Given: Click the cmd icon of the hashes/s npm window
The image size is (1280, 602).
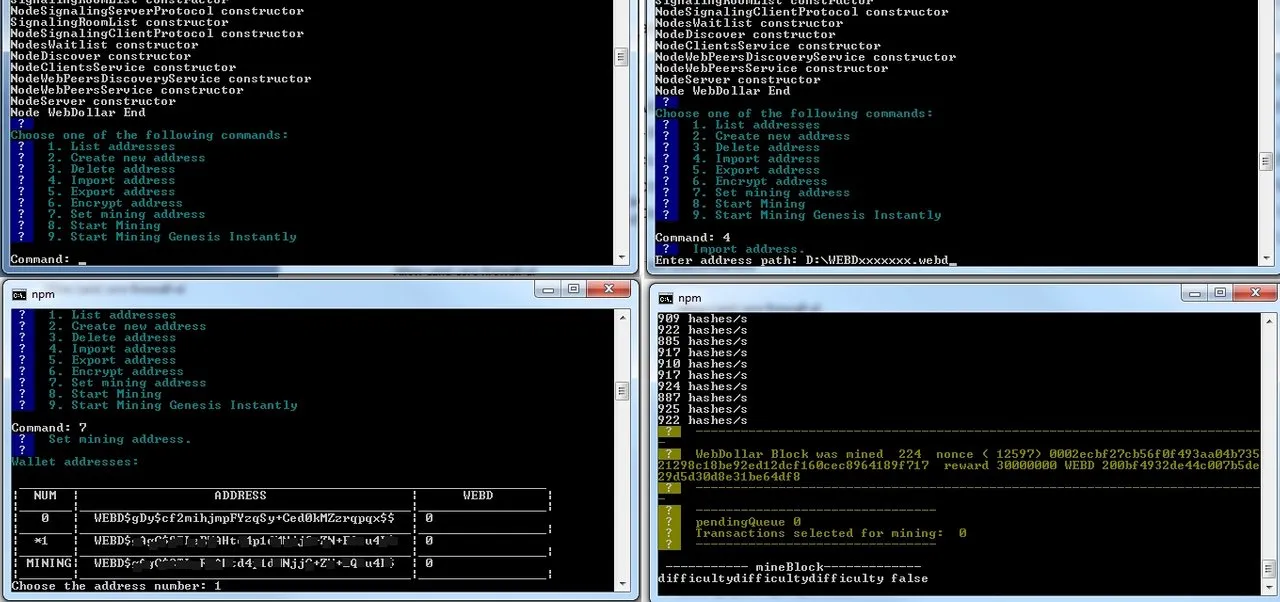Looking at the screenshot, I should 664,298.
